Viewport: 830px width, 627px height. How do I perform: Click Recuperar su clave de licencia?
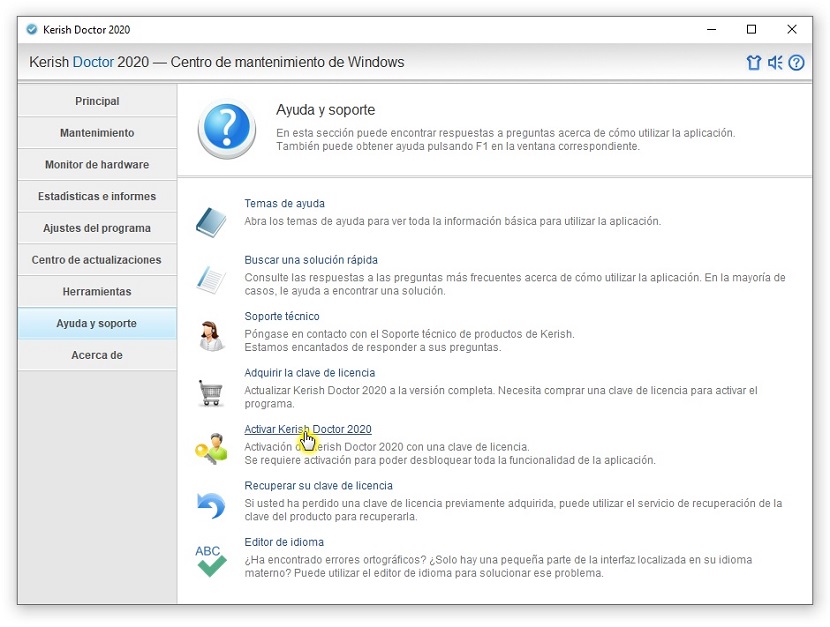click(x=318, y=486)
